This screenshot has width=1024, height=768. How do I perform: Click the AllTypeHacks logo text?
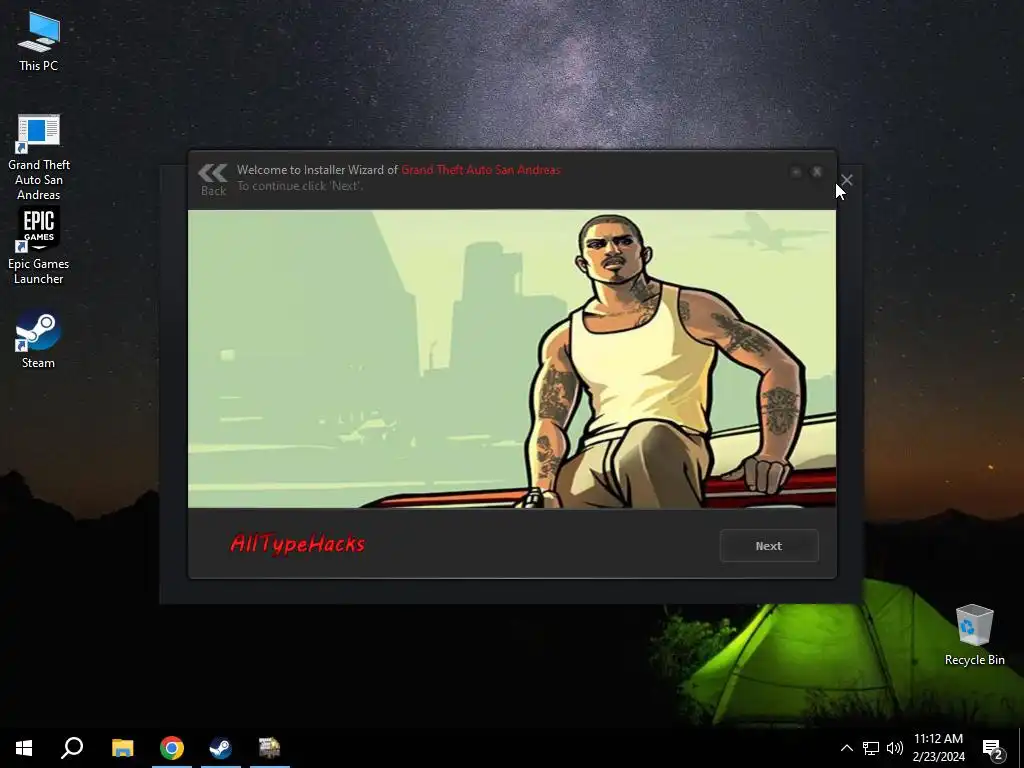pyautogui.click(x=298, y=544)
